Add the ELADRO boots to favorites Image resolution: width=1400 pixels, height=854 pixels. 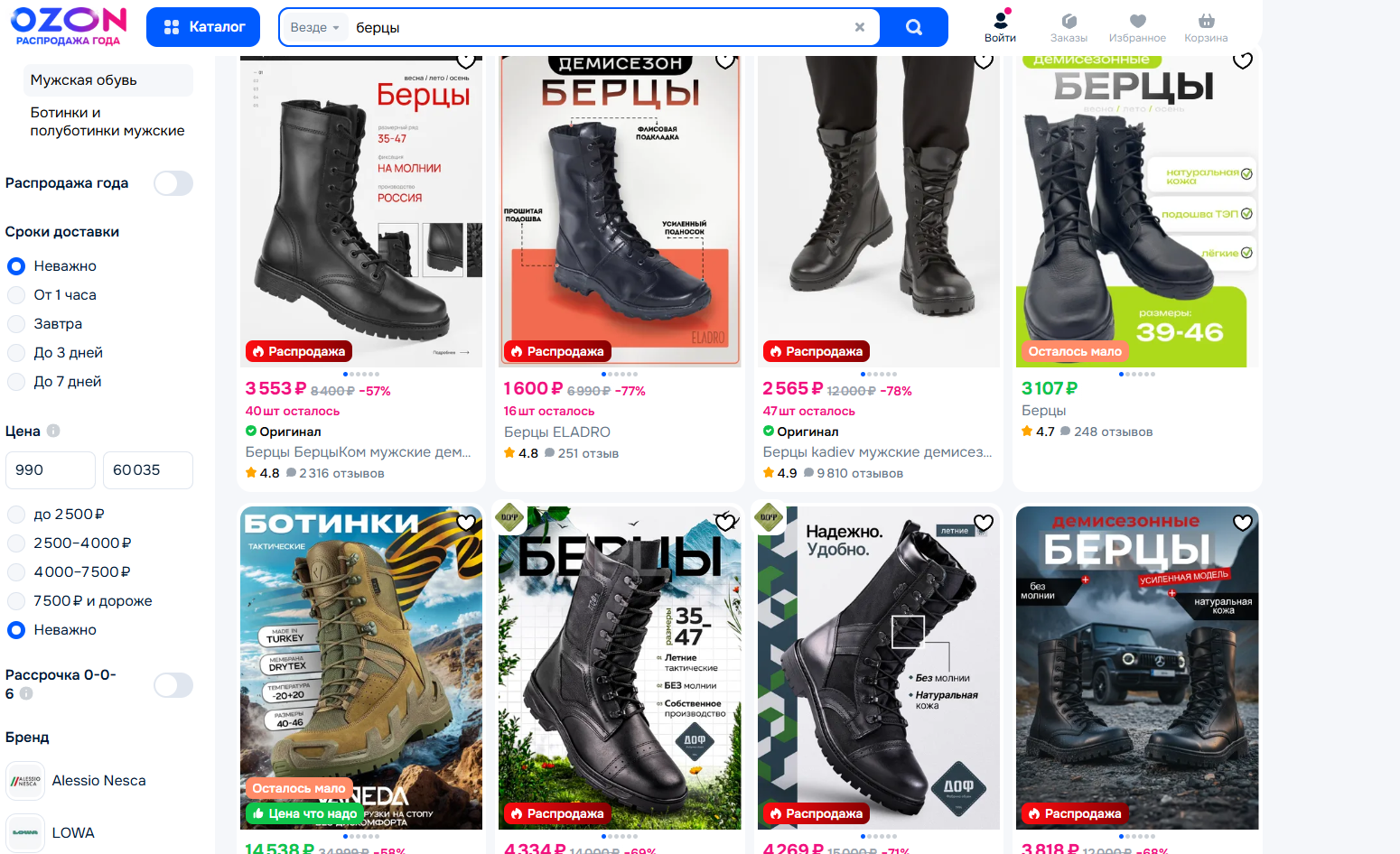[724, 60]
